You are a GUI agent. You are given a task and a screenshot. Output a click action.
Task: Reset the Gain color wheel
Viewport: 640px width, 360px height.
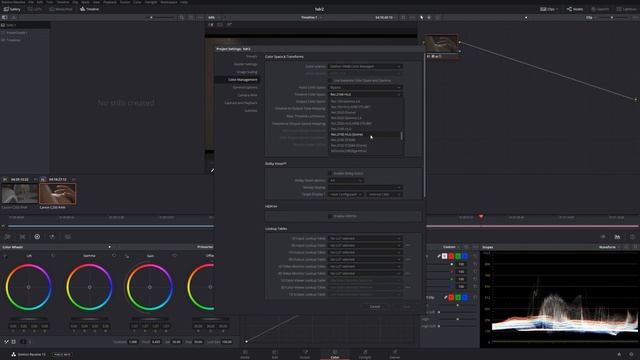pos(174,256)
